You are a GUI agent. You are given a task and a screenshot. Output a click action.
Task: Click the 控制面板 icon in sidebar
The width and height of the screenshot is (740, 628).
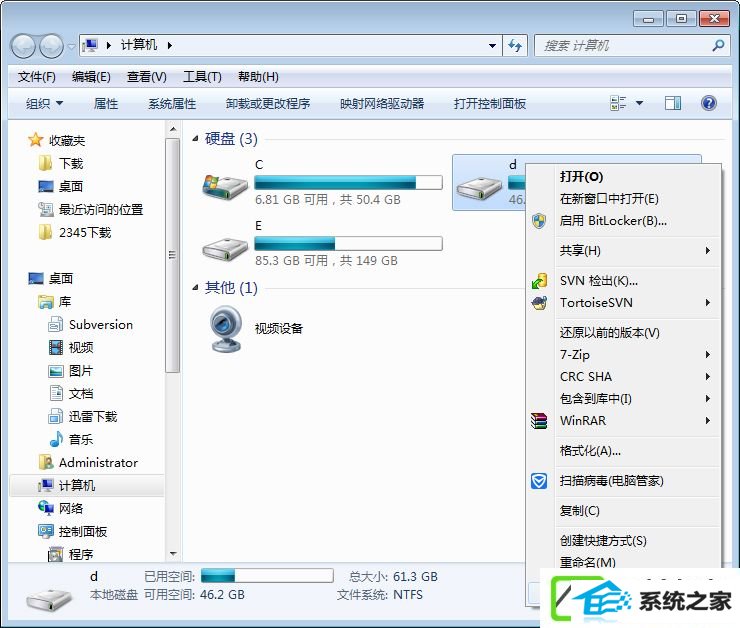coord(46,531)
